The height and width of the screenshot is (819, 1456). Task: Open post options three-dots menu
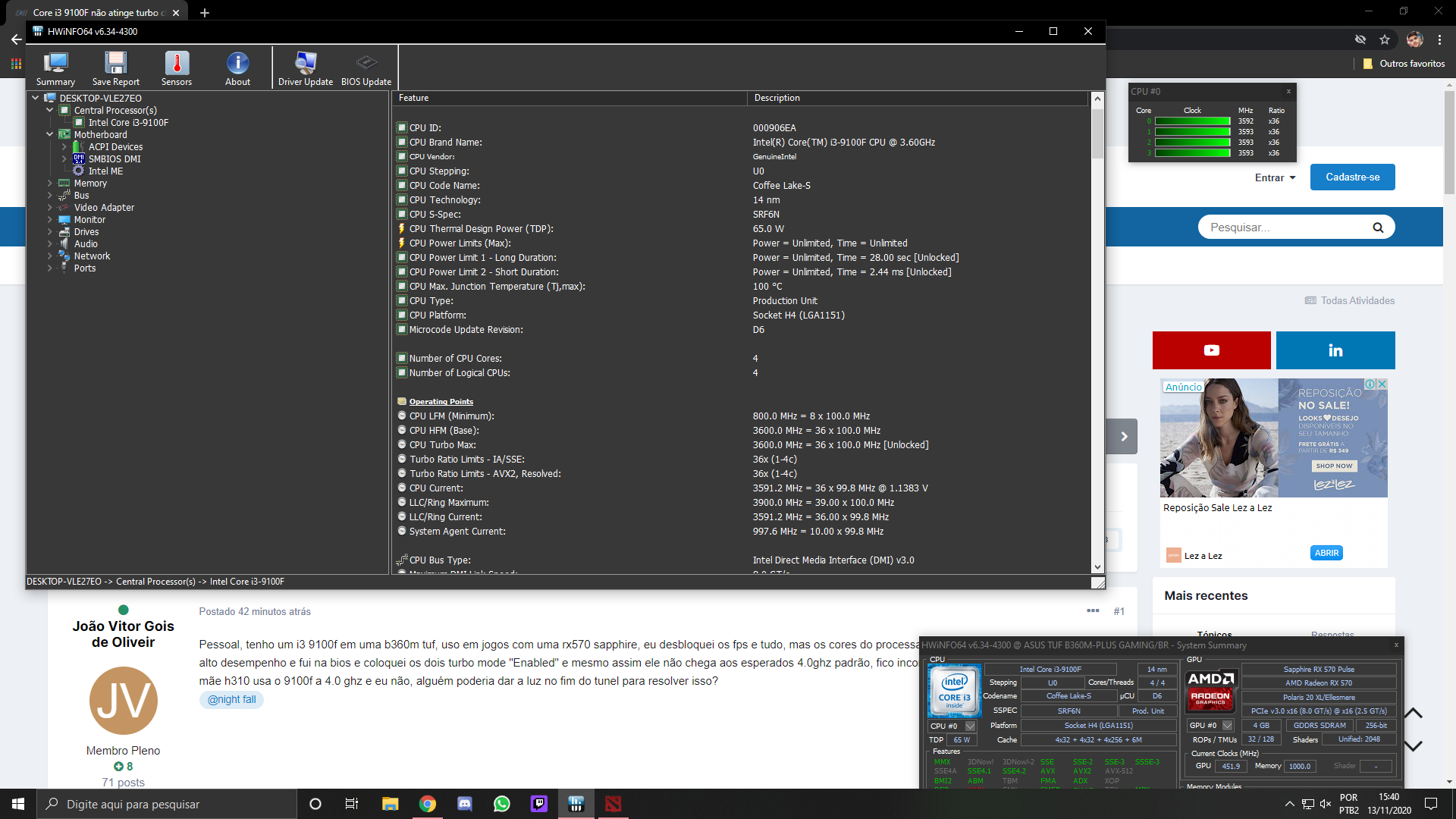click(1093, 611)
